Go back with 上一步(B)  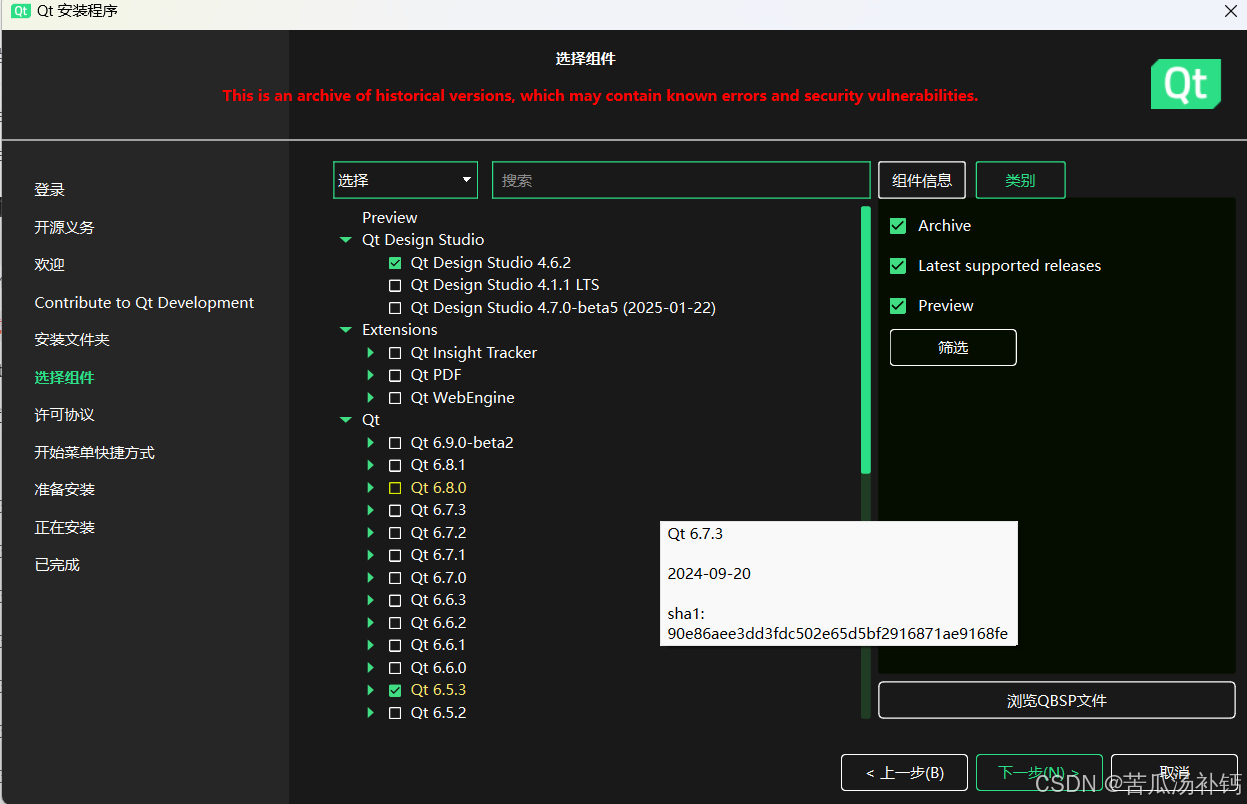point(904,772)
